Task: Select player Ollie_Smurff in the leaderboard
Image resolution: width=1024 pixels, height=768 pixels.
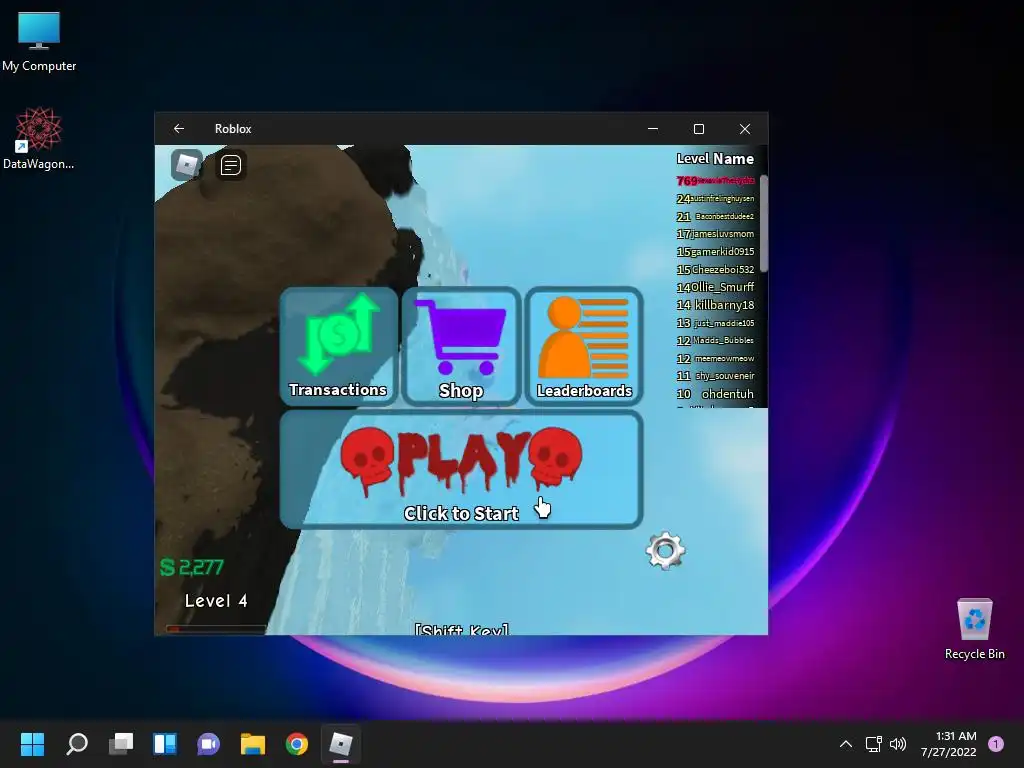Action: click(715, 287)
